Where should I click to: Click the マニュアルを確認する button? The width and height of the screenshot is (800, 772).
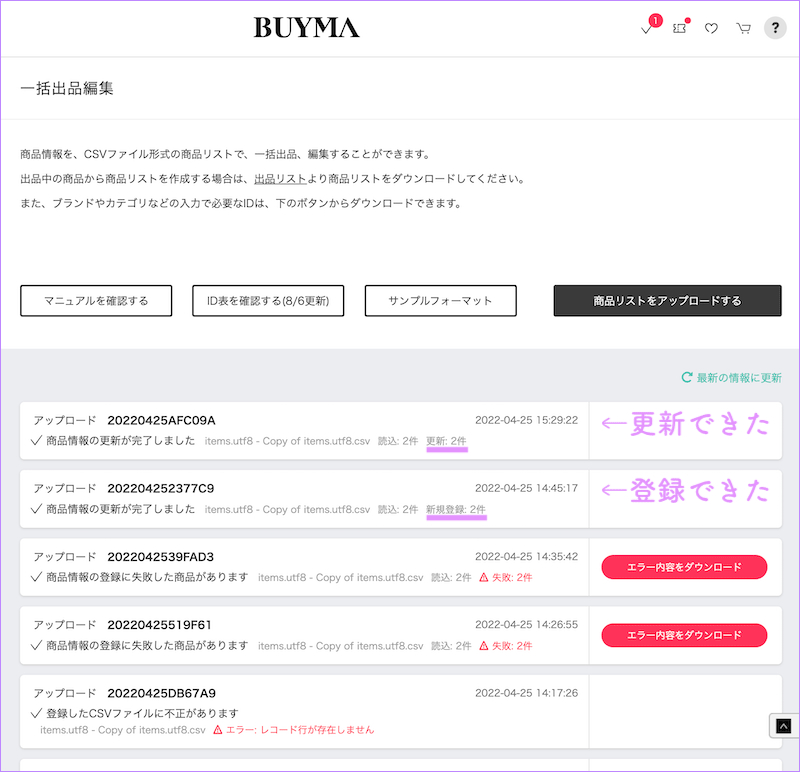tap(95, 300)
